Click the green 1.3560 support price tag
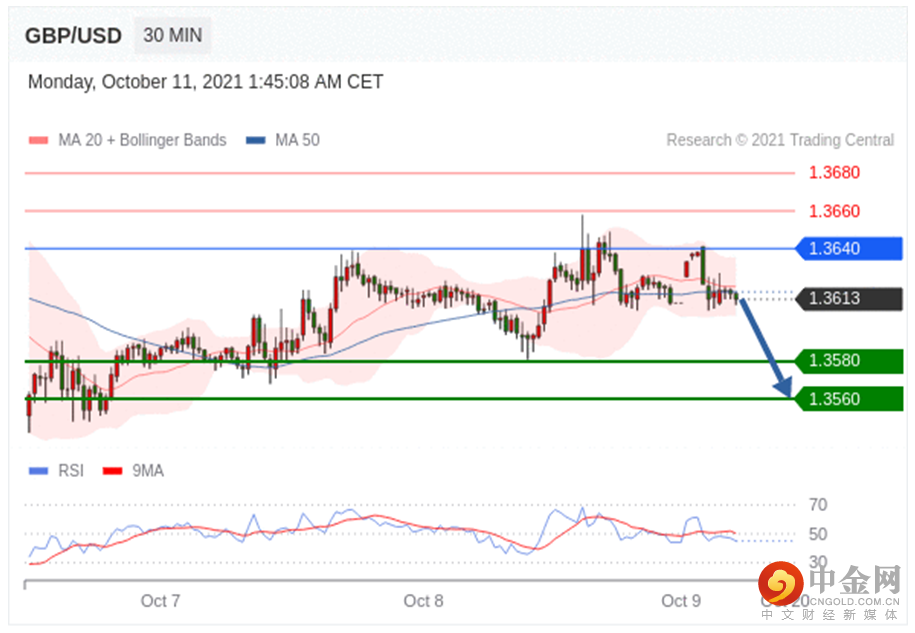Screen dimensions: 915x633 [849, 400]
